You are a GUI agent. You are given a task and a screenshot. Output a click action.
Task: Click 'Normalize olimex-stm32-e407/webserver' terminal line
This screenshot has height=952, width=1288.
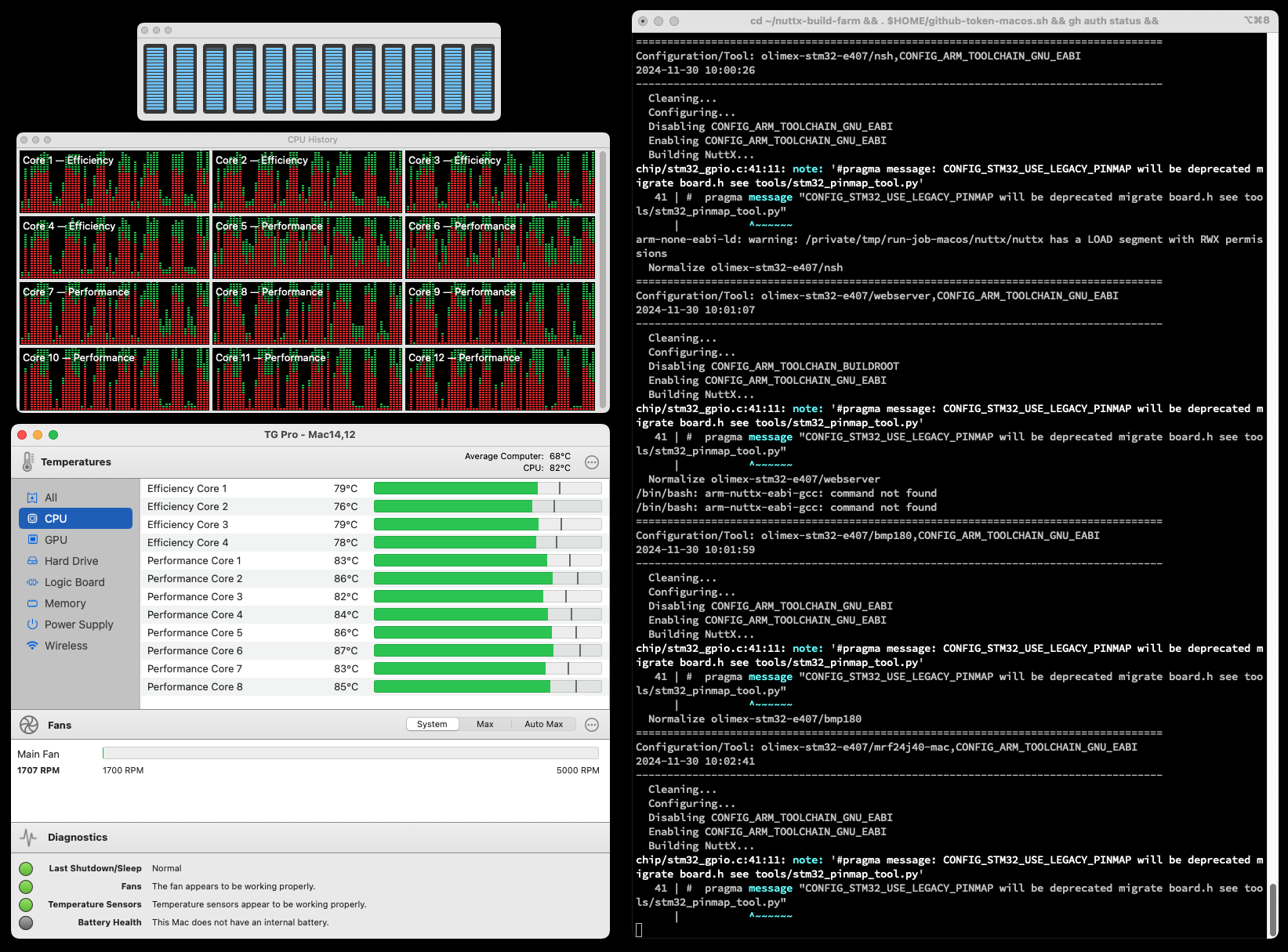[x=764, y=479]
